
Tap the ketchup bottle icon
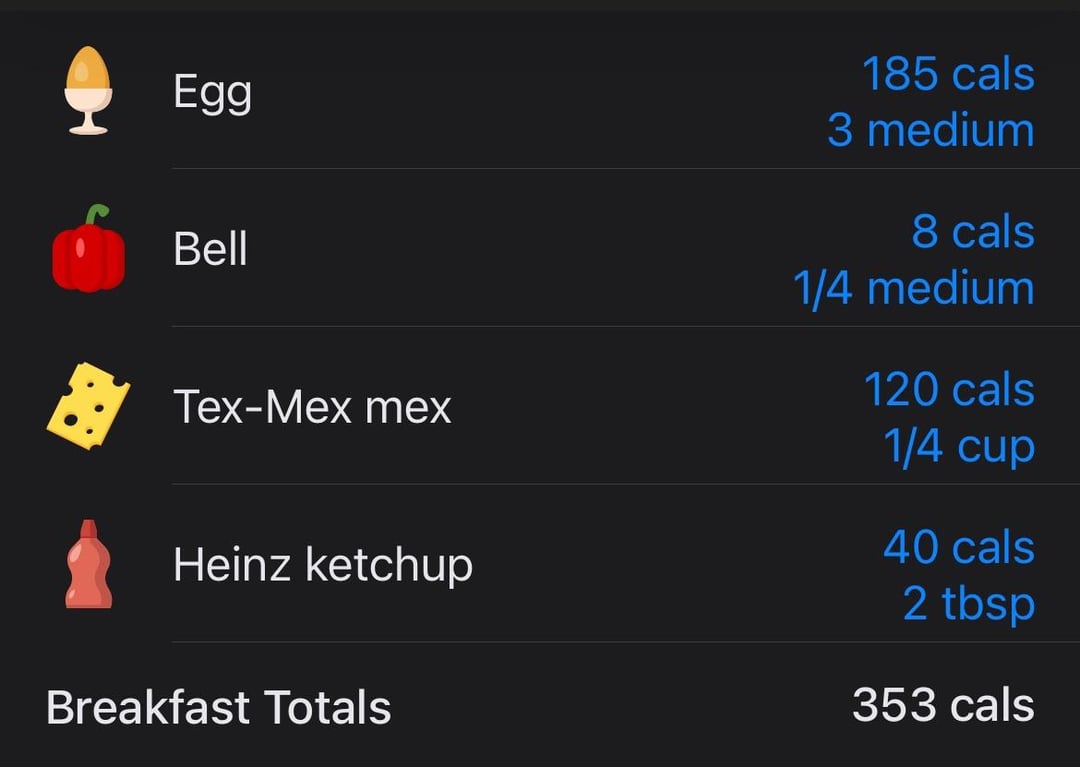[88, 564]
